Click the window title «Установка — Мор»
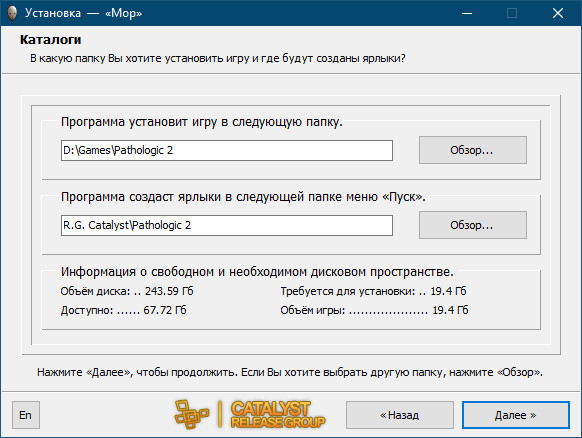This screenshot has height=438, width=582. [x=83, y=13]
